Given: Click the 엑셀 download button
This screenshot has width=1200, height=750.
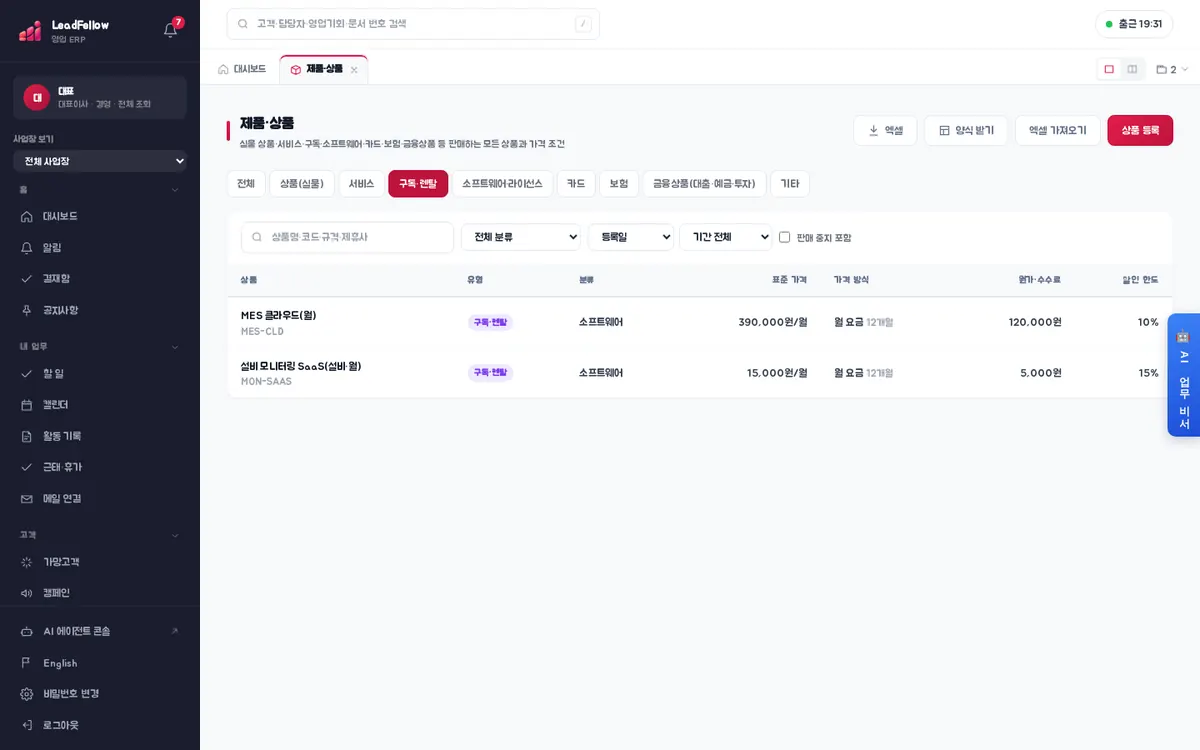Looking at the screenshot, I should point(885,131).
